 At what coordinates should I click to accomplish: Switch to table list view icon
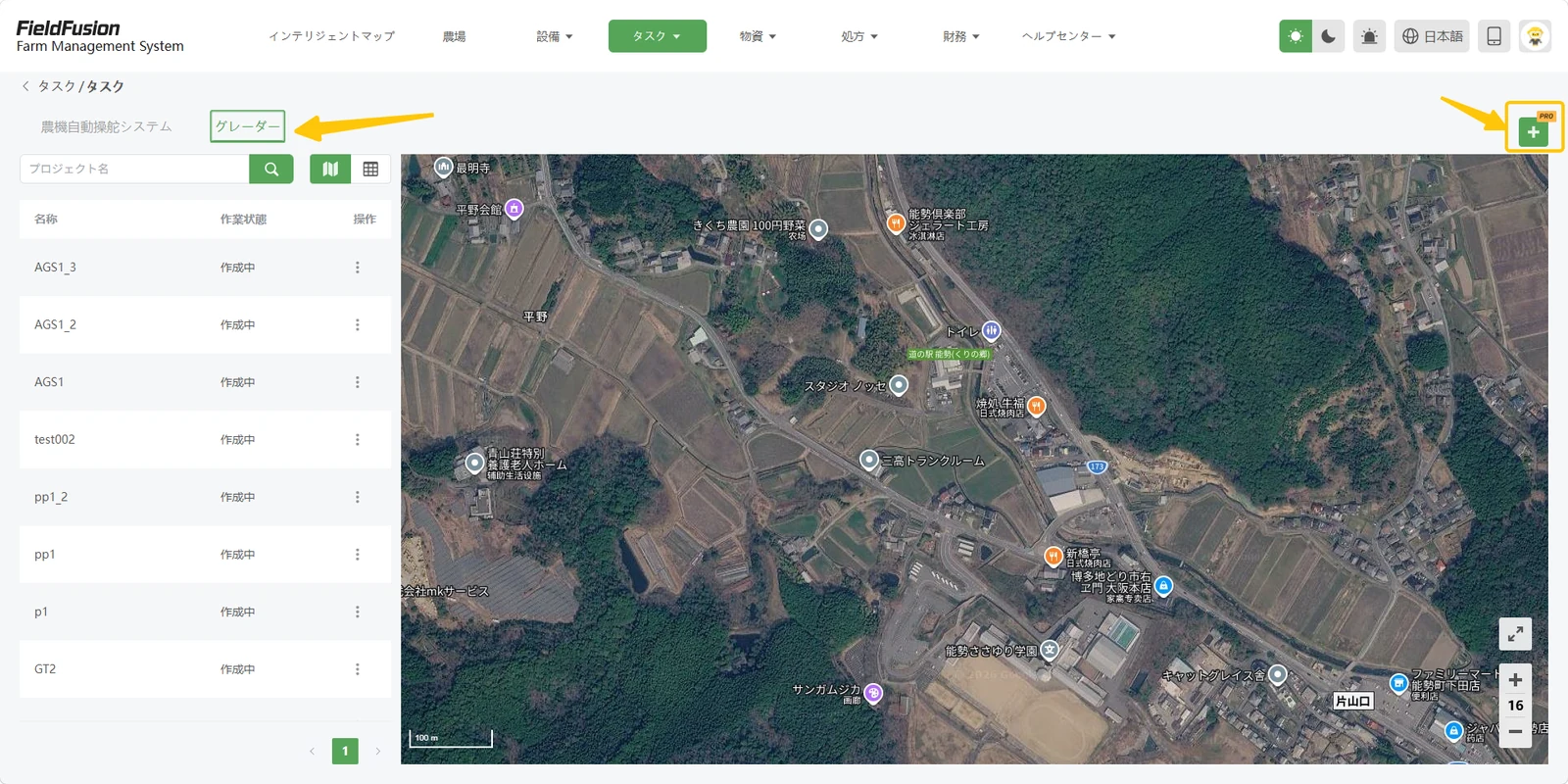[x=370, y=169]
